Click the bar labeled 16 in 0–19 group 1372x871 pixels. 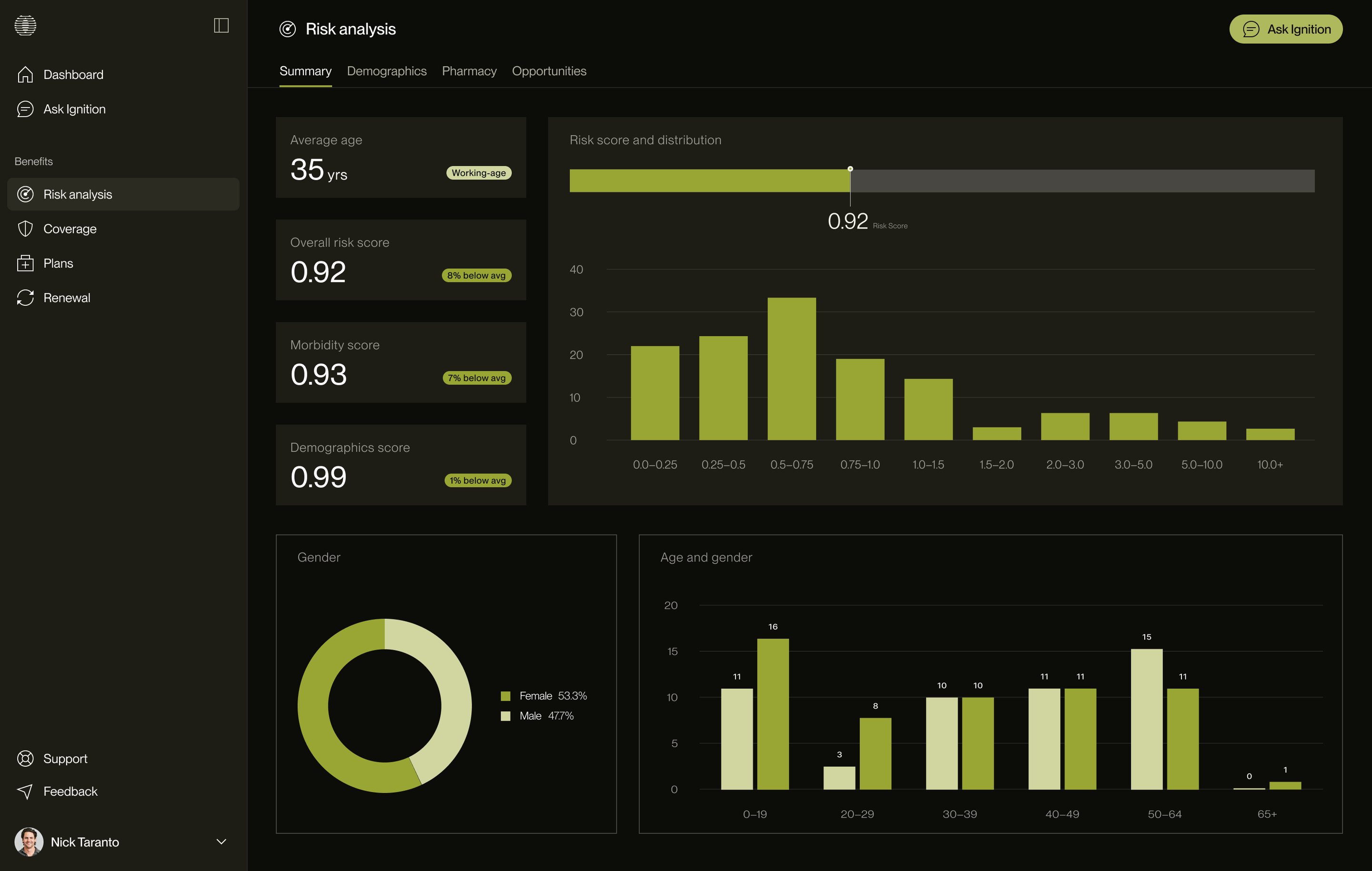pyautogui.click(x=773, y=714)
